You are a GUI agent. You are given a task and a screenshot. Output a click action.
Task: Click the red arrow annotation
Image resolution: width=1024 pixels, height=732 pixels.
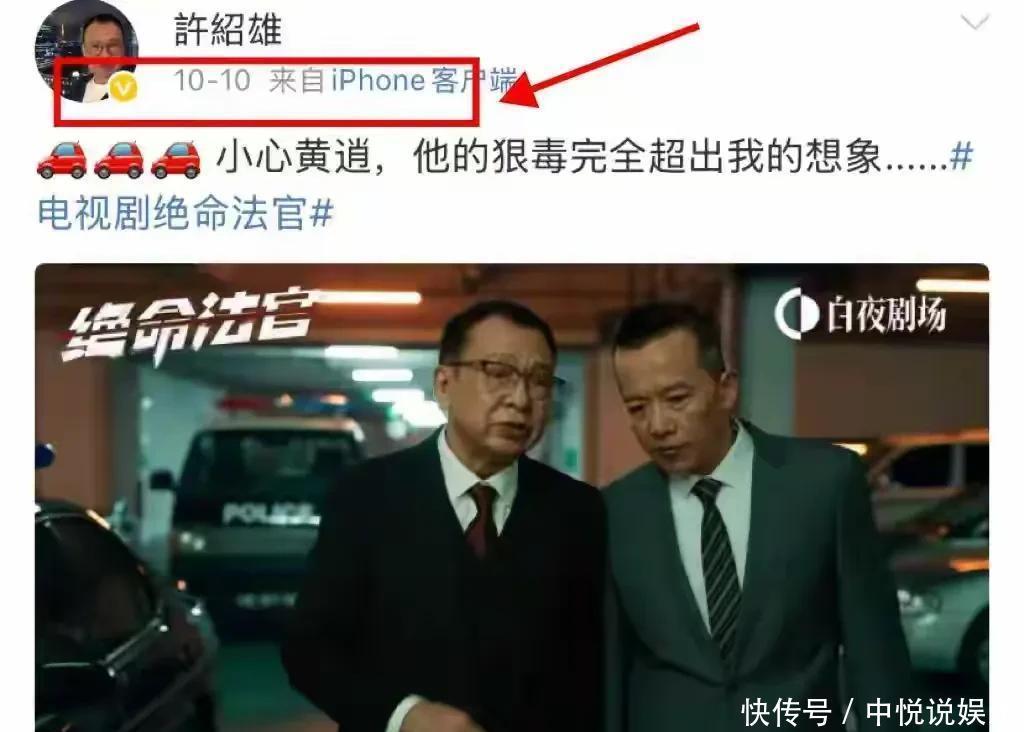[x=600, y=65]
